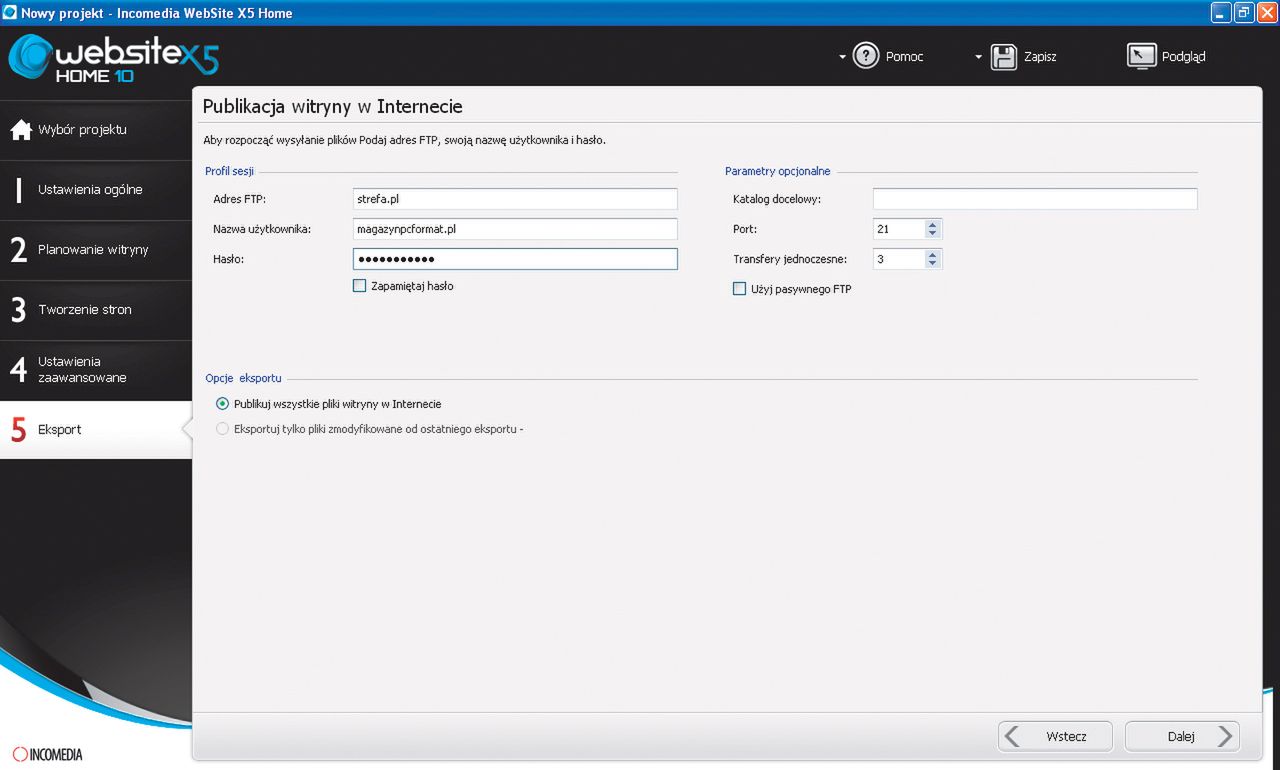The image size is (1280, 770).
Task: Click the Katalog docelowy input field
Action: (1035, 199)
